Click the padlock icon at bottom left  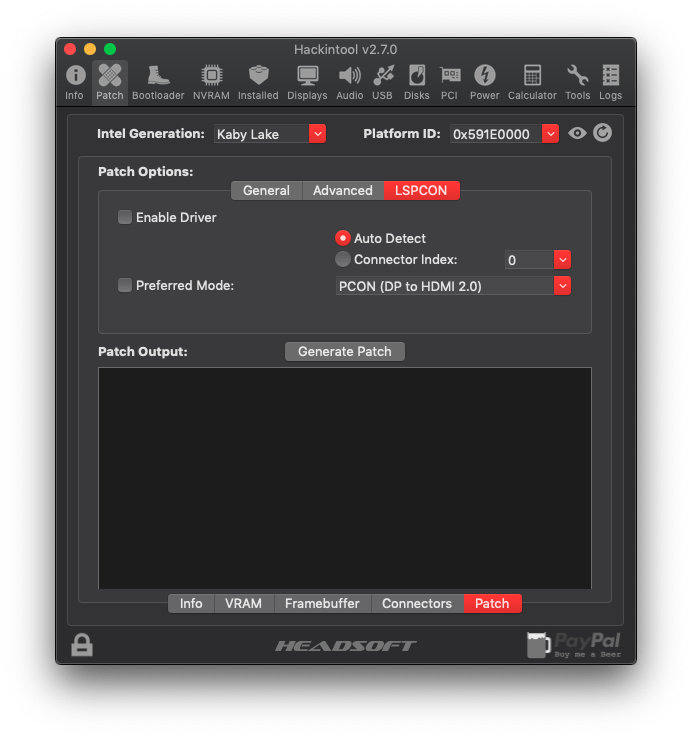coord(82,645)
